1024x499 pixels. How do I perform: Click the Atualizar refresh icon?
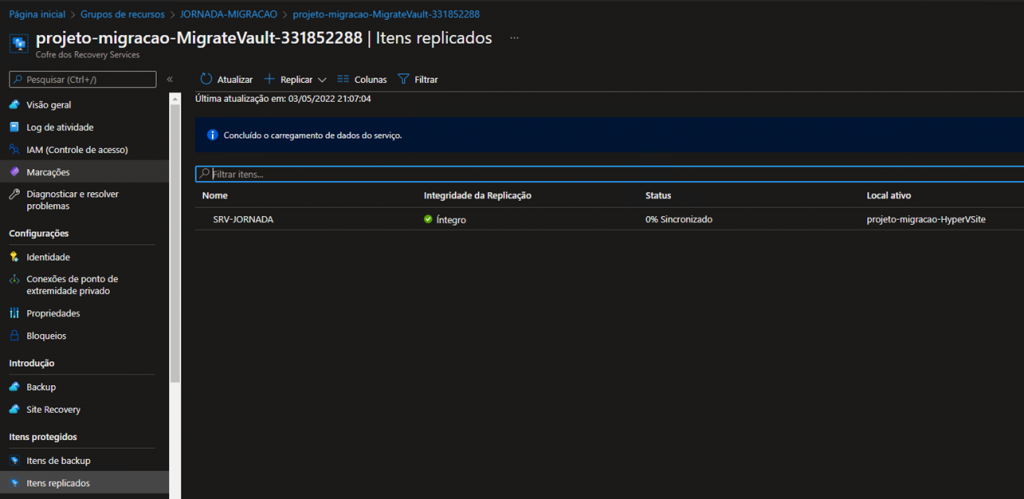pos(206,79)
